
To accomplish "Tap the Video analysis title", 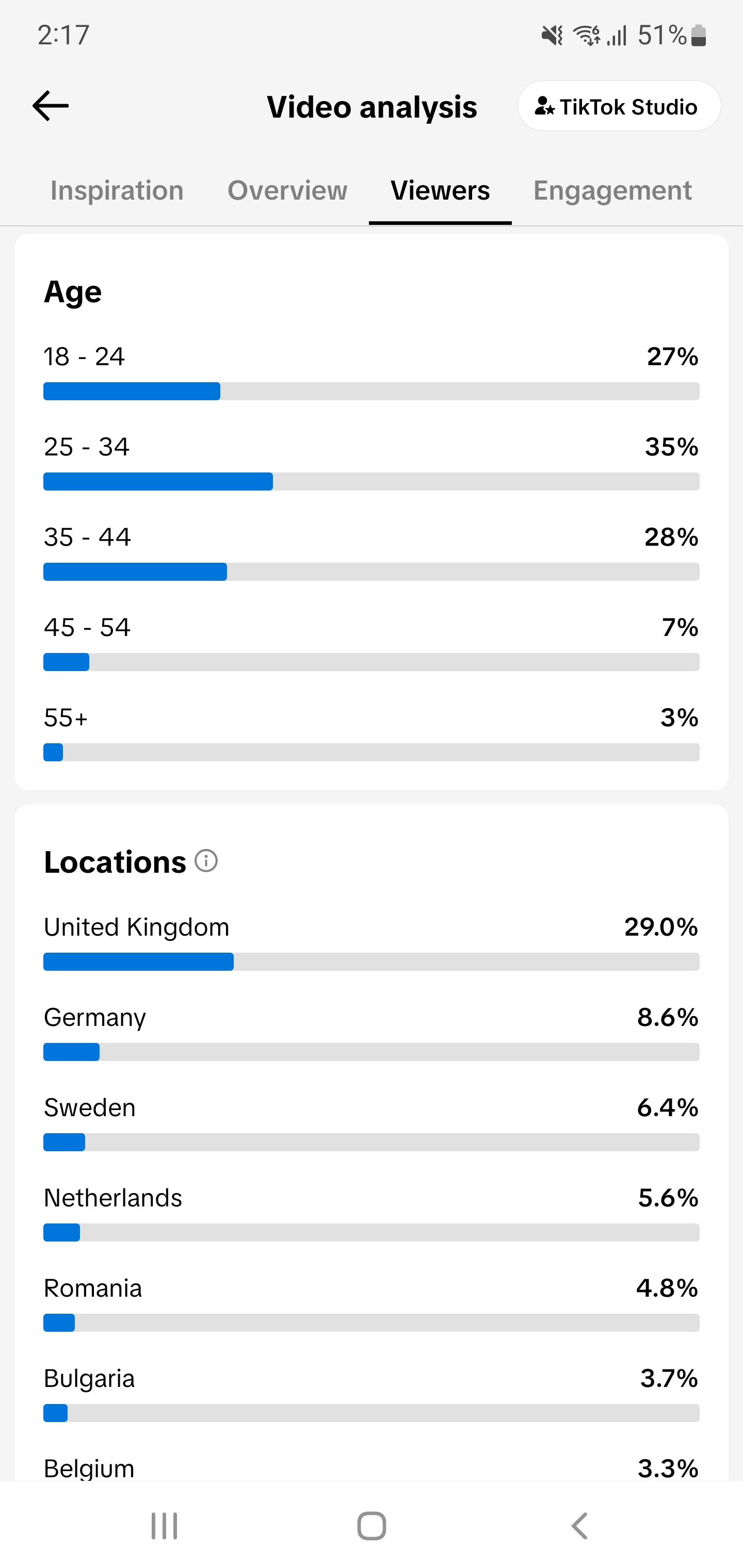I will pos(372,107).
